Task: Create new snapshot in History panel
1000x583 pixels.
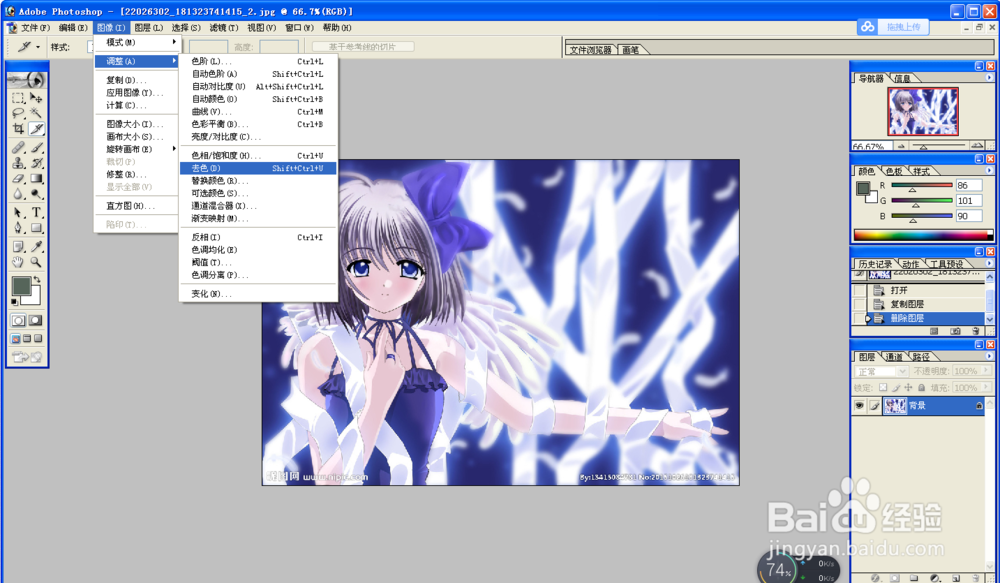Action: pos(955,331)
